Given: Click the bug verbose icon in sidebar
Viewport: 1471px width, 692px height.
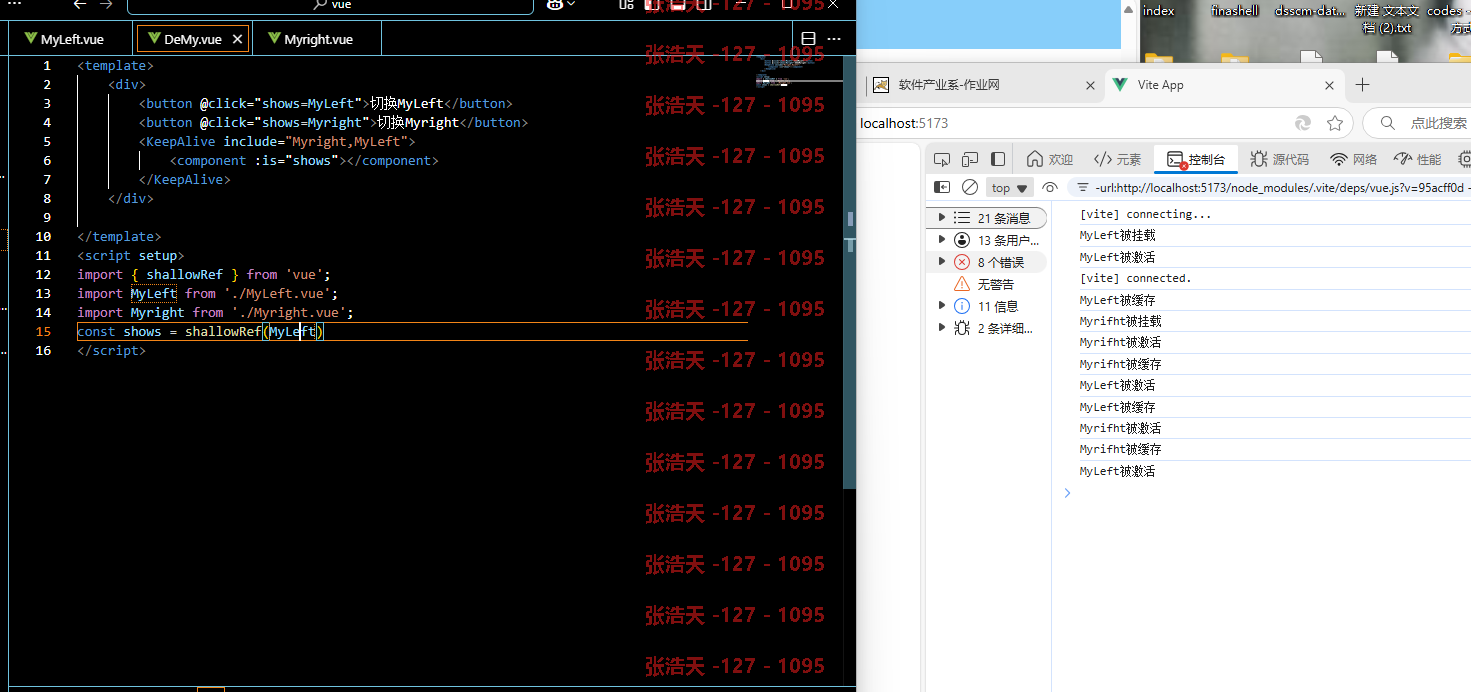Looking at the screenshot, I should 962,328.
